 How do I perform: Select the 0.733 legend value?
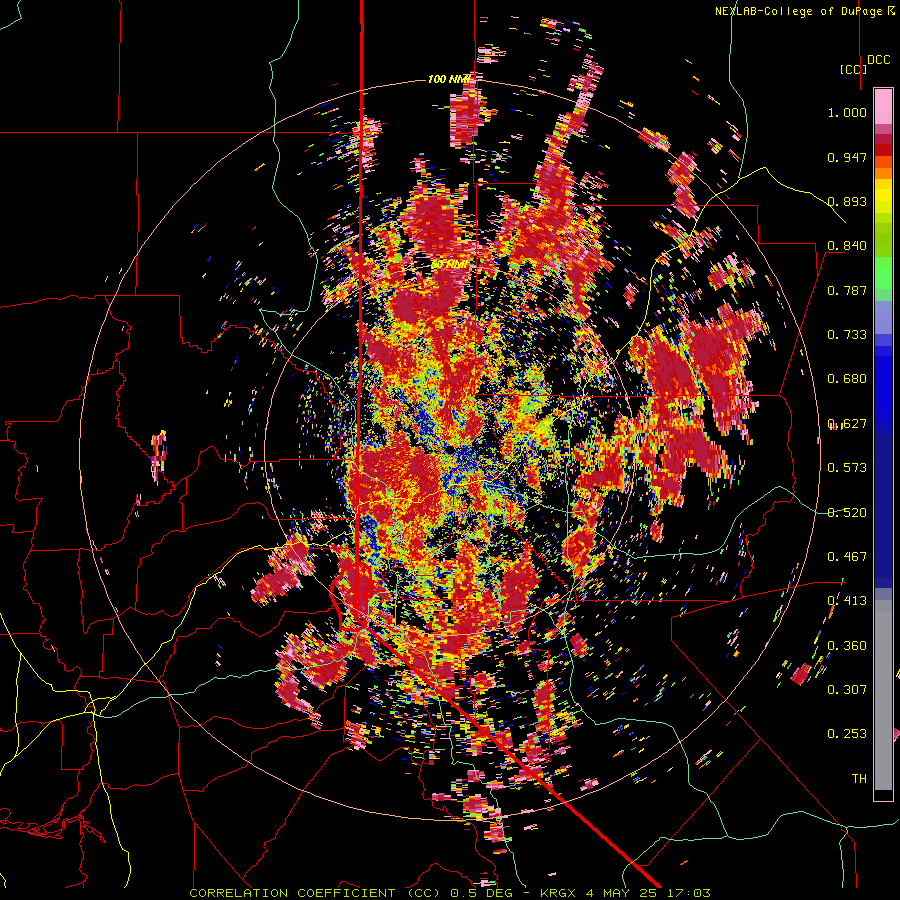pyautogui.click(x=847, y=335)
